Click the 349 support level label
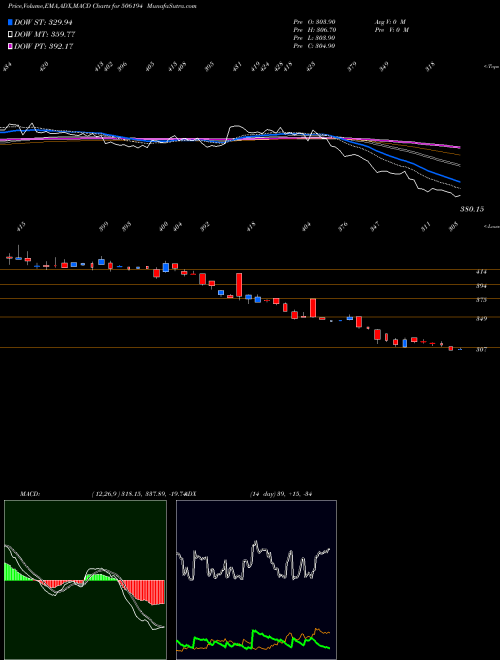This screenshot has width=500, height=660. pos(481,319)
